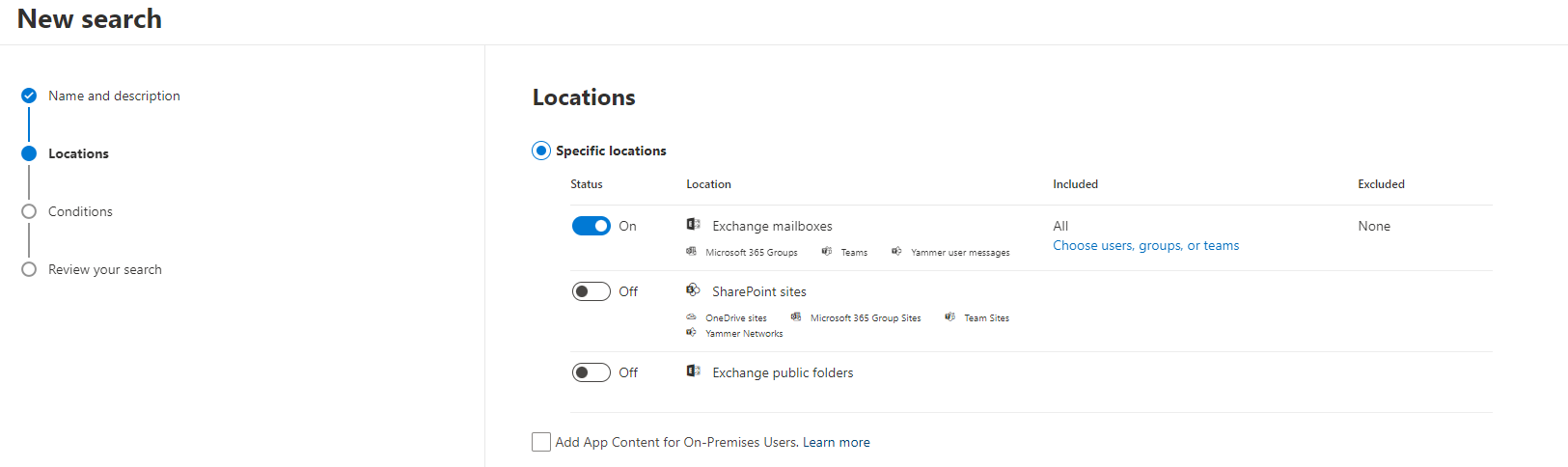Enable the Exchange public folders toggle

591,372
